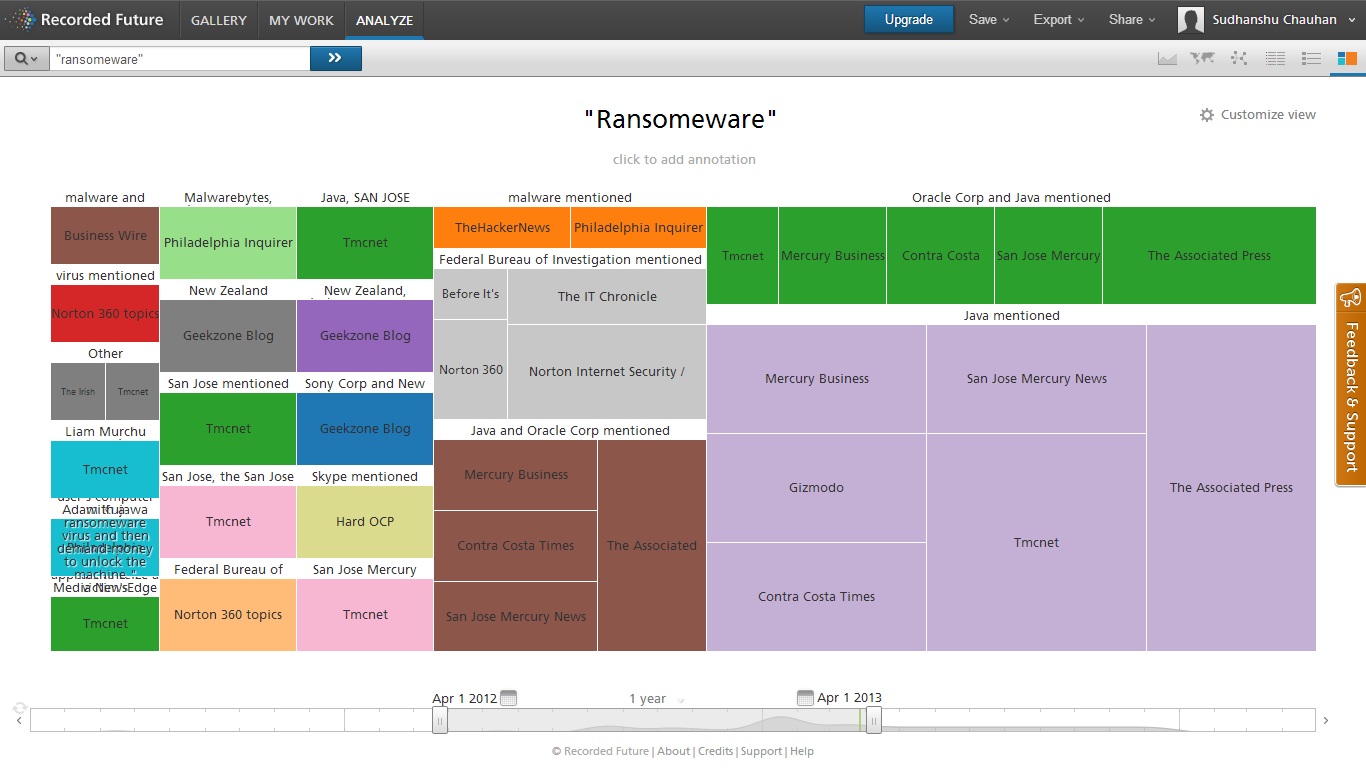
Task: Click the refresh icon above the timeline
Action: click(19, 707)
